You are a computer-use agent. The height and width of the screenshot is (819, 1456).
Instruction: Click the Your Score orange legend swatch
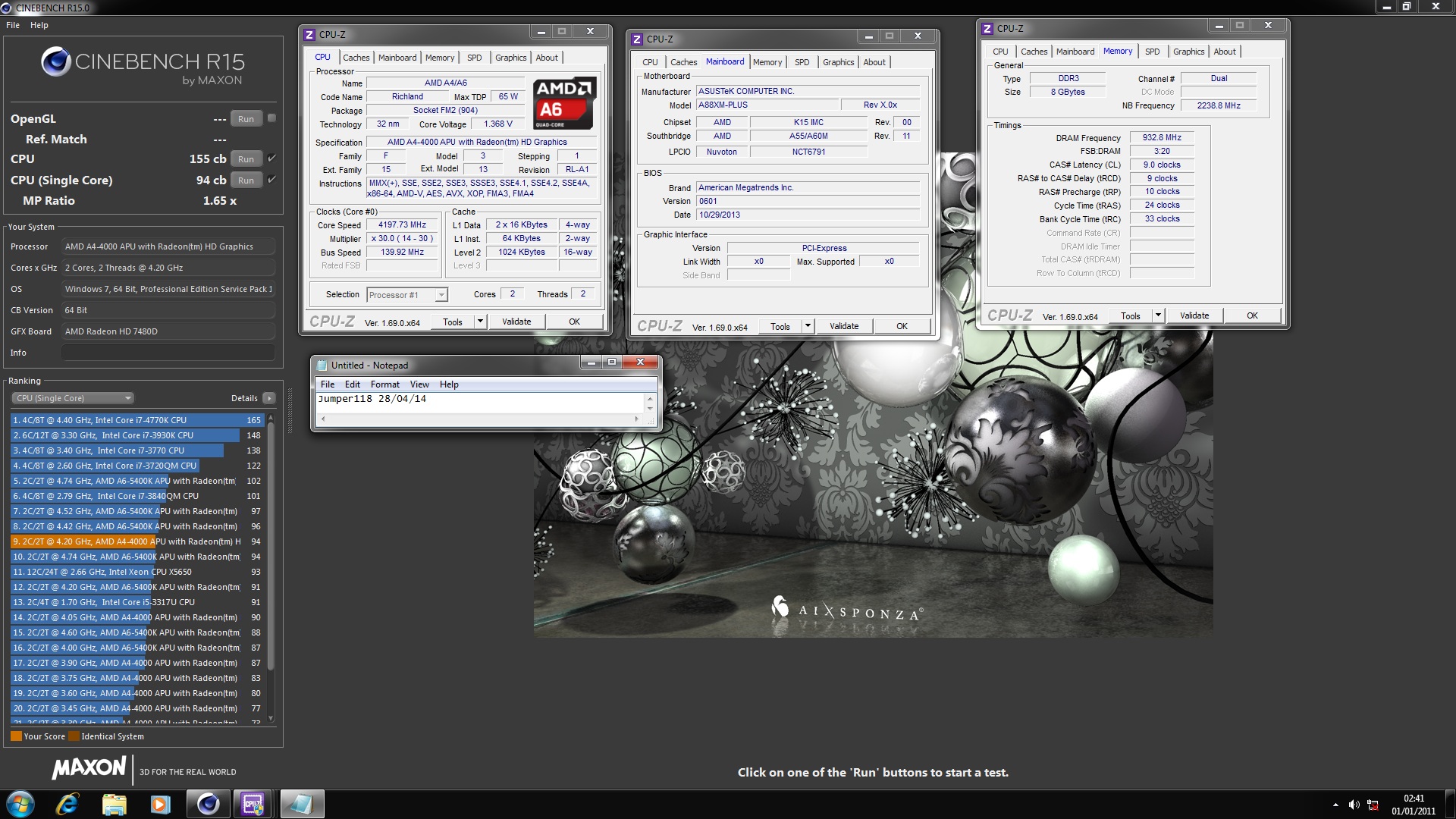[x=16, y=736]
